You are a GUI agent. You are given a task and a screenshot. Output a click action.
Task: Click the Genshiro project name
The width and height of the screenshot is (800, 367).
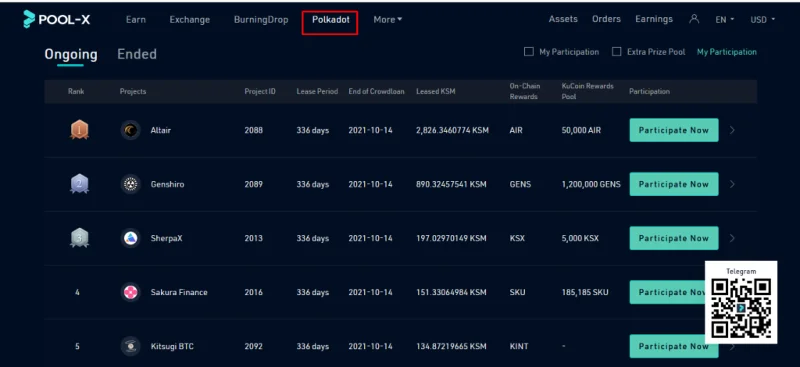click(167, 184)
